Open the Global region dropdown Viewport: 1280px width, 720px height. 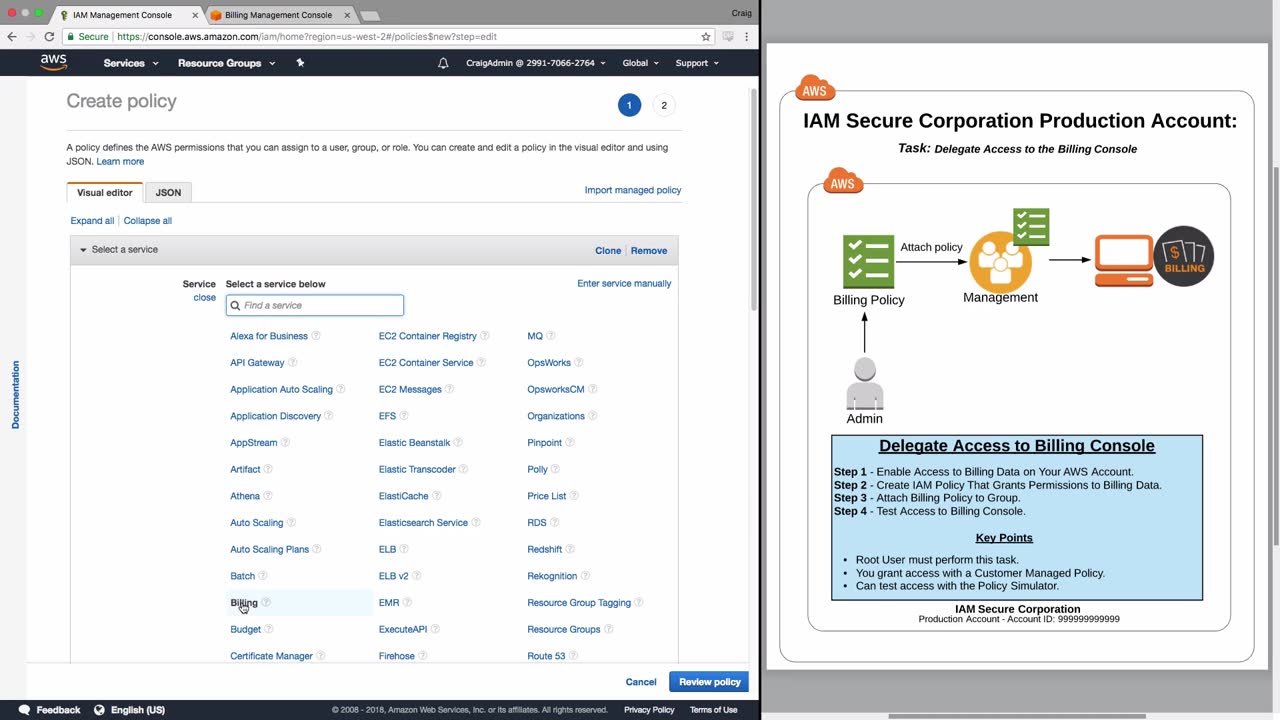(641, 63)
